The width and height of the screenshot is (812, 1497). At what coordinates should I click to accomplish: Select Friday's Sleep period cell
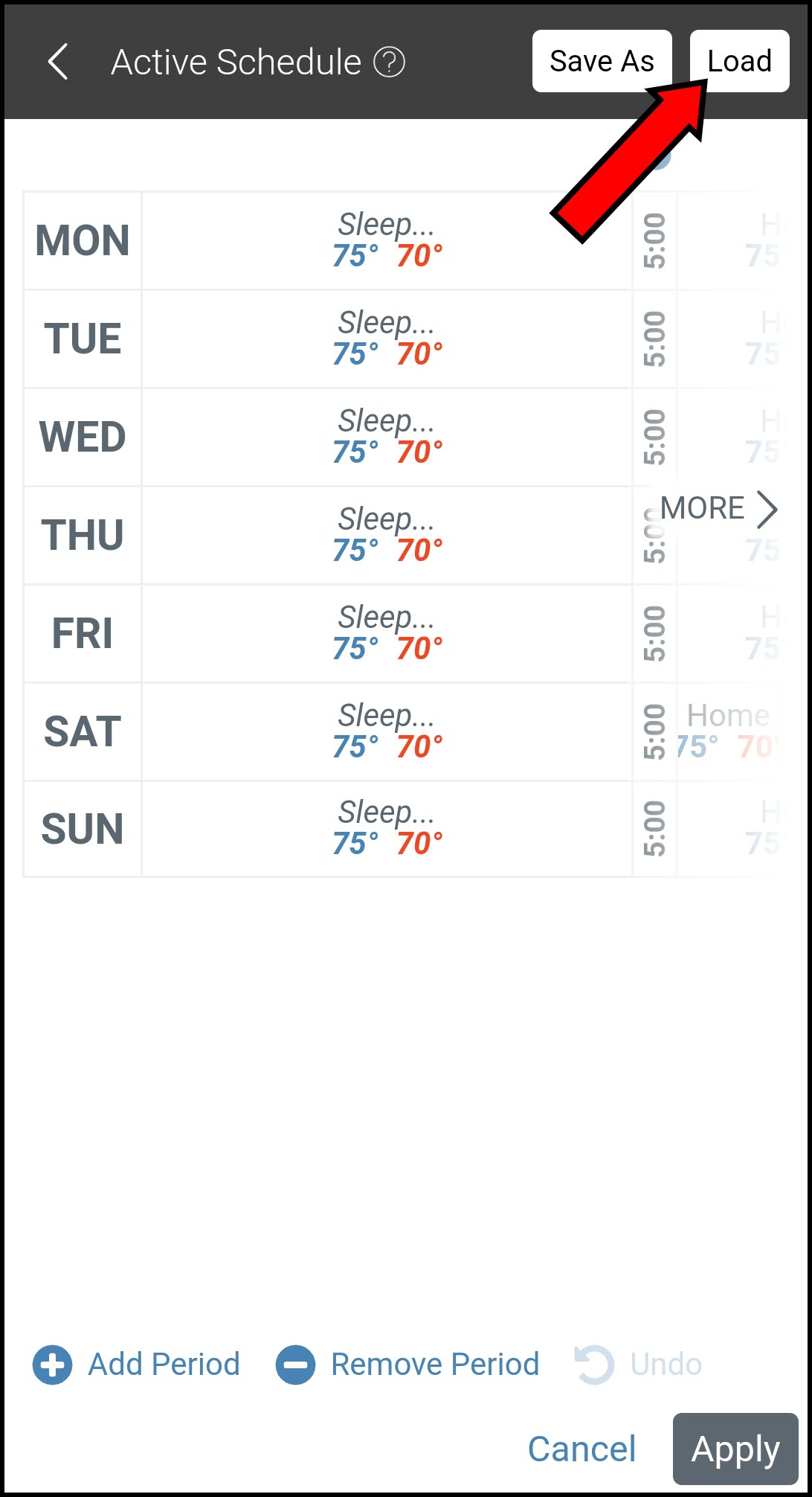pyautogui.click(x=387, y=633)
